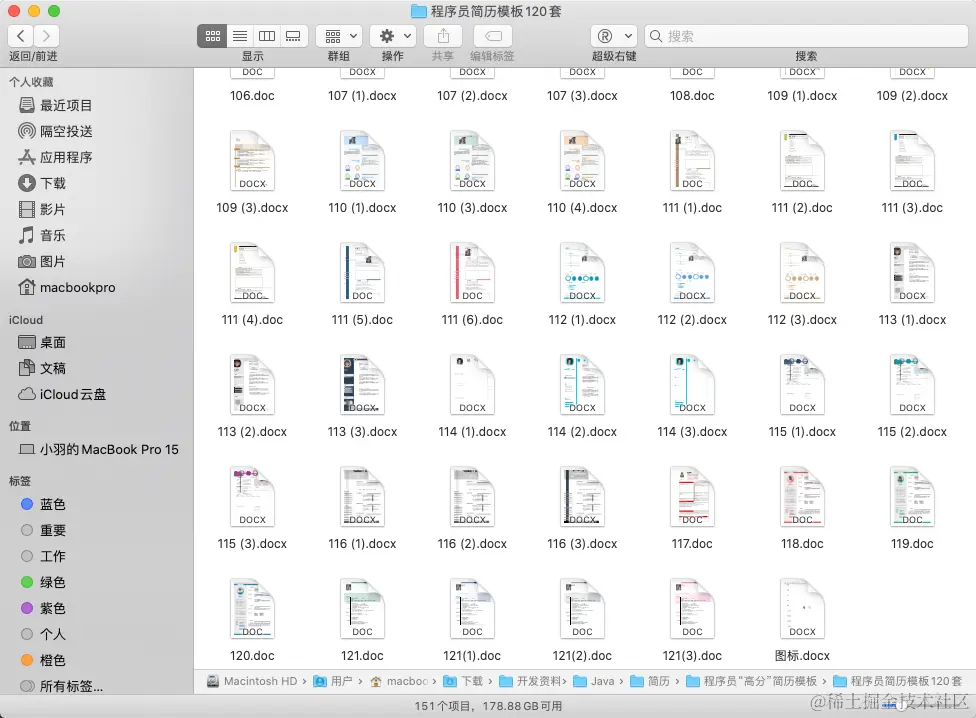
Task: Switch to column view
Action: (x=266, y=36)
